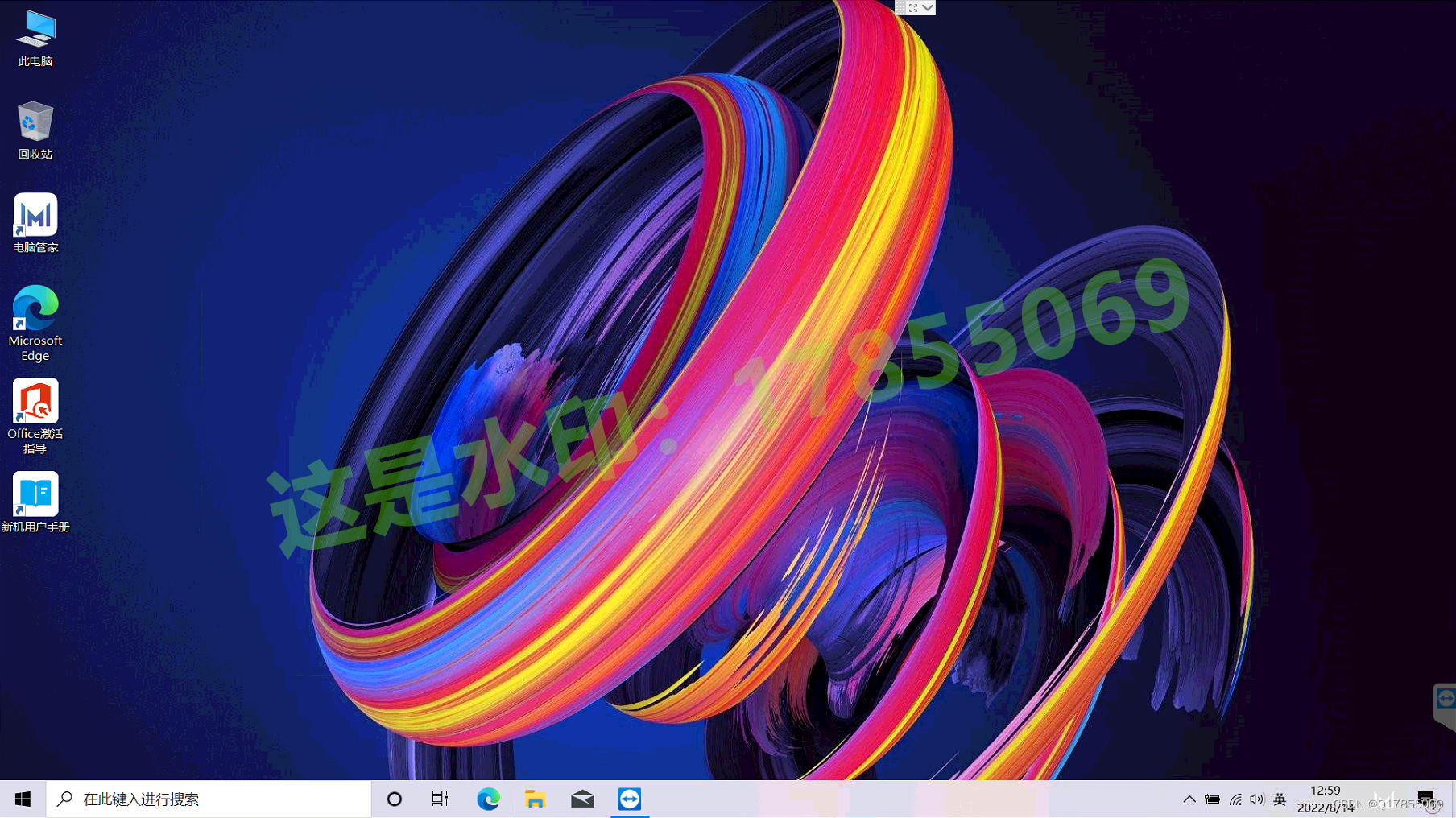Check battery status in system tray
The height and width of the screenshot is (818, 1456).
[x=1212, y=799]
